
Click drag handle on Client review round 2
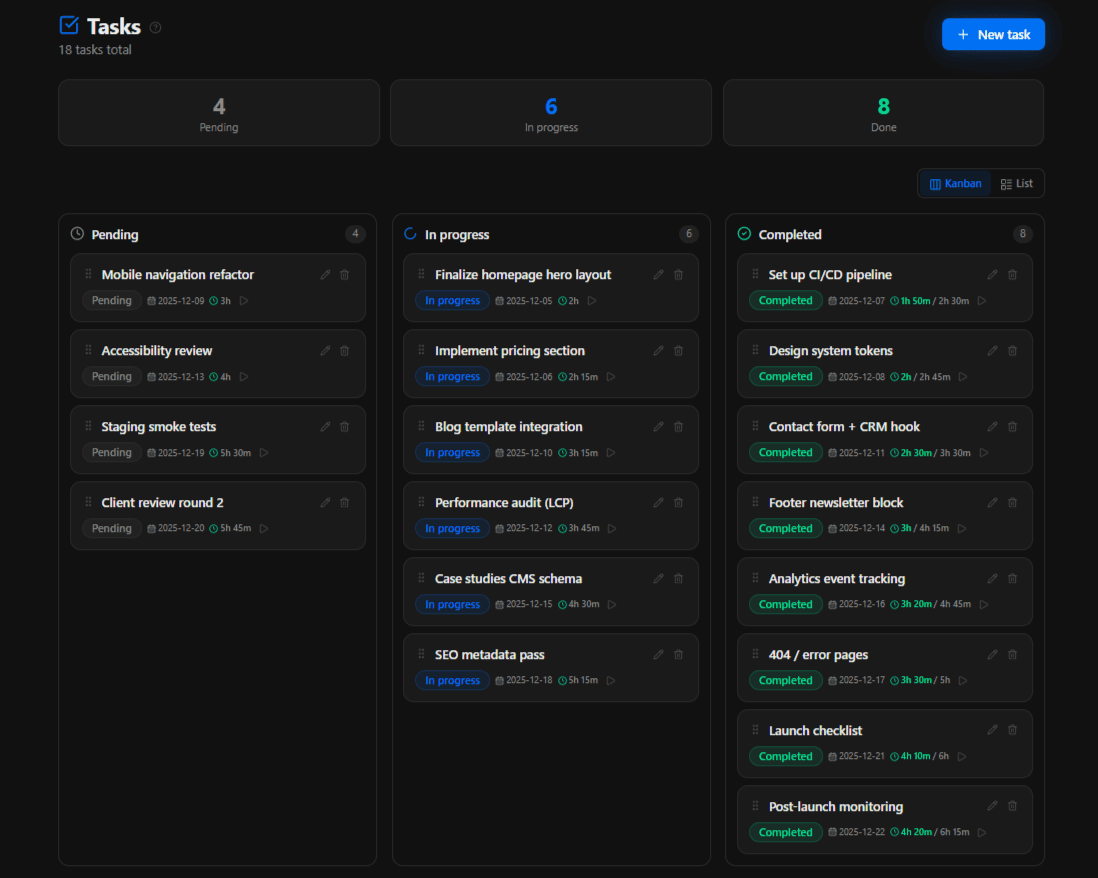click(88, 502)
